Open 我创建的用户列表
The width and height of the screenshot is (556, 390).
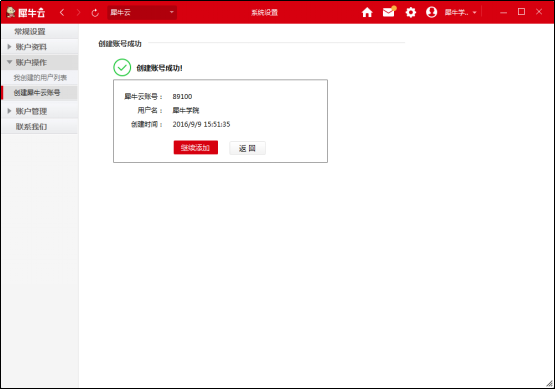pyautogui.click(x=40, y=78)
